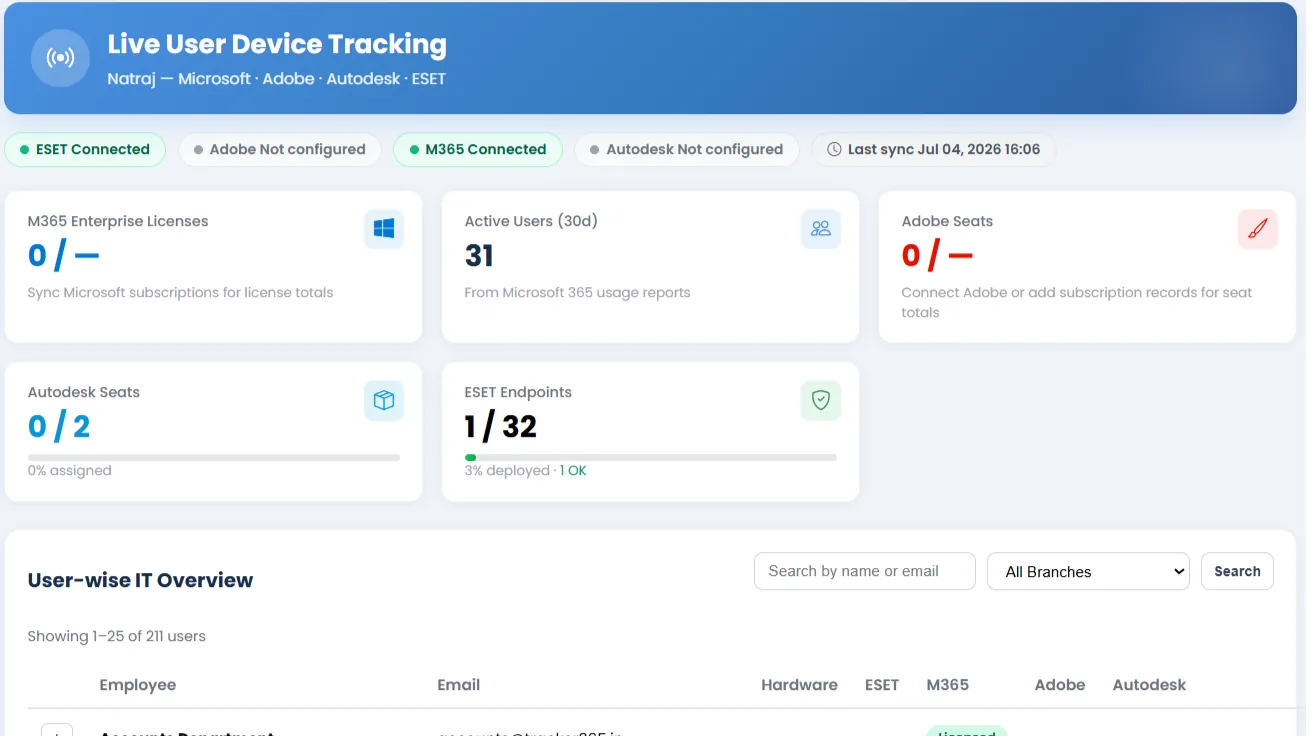1309x736 pixels.
Task: Click the Showing 1–25 of 211 users text
Action: click(117, 636)
